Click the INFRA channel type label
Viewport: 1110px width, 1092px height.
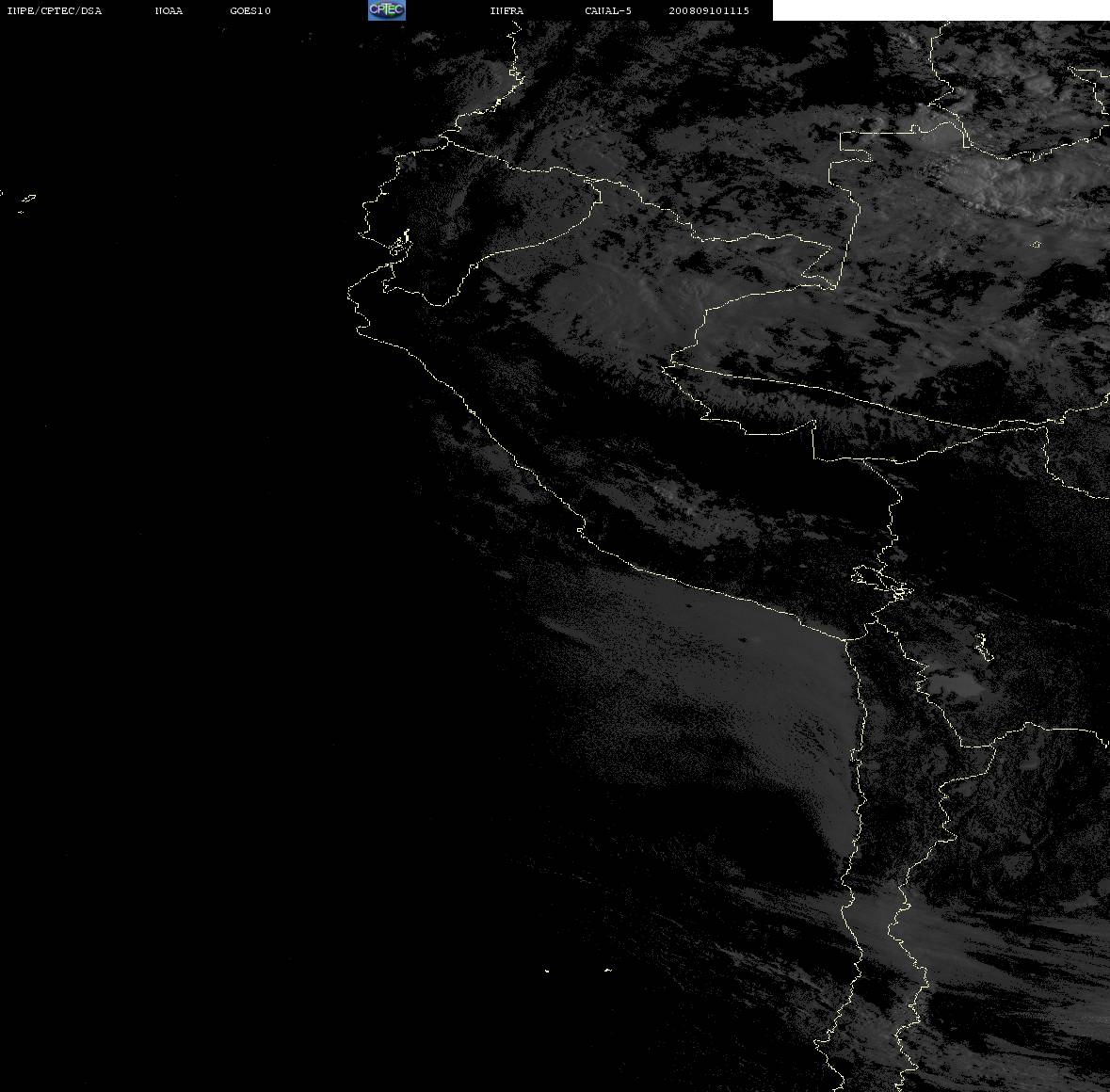507,10
